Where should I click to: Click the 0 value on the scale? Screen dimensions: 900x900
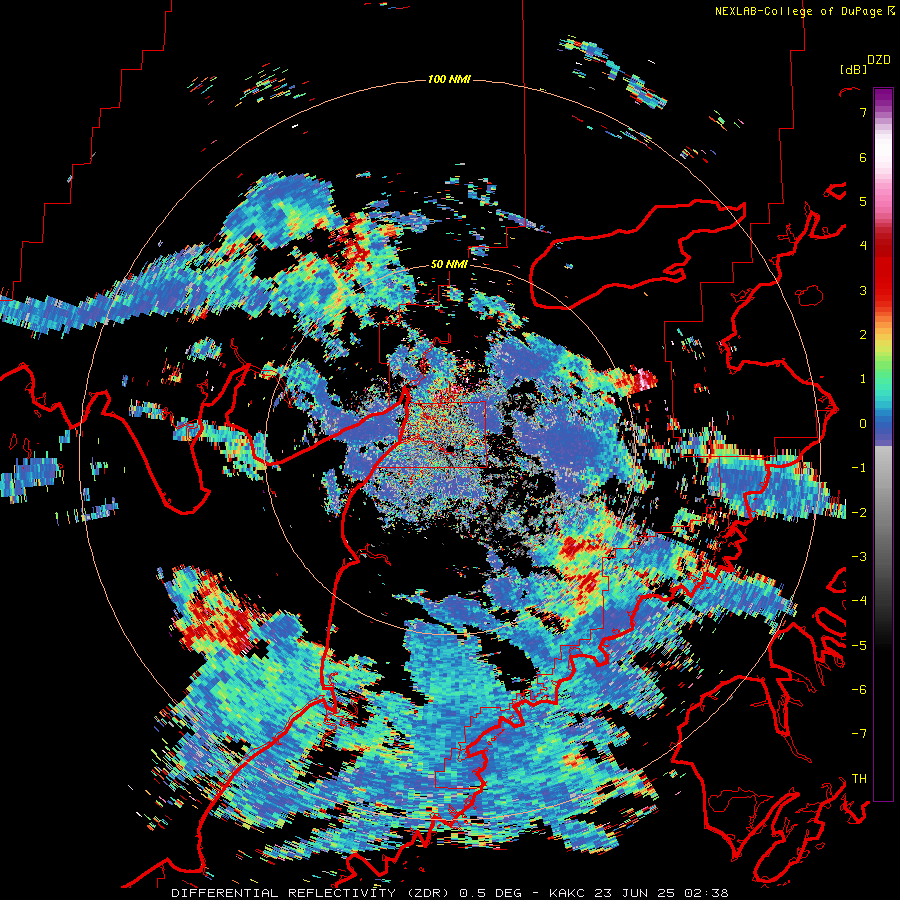[x=863, y=424]
